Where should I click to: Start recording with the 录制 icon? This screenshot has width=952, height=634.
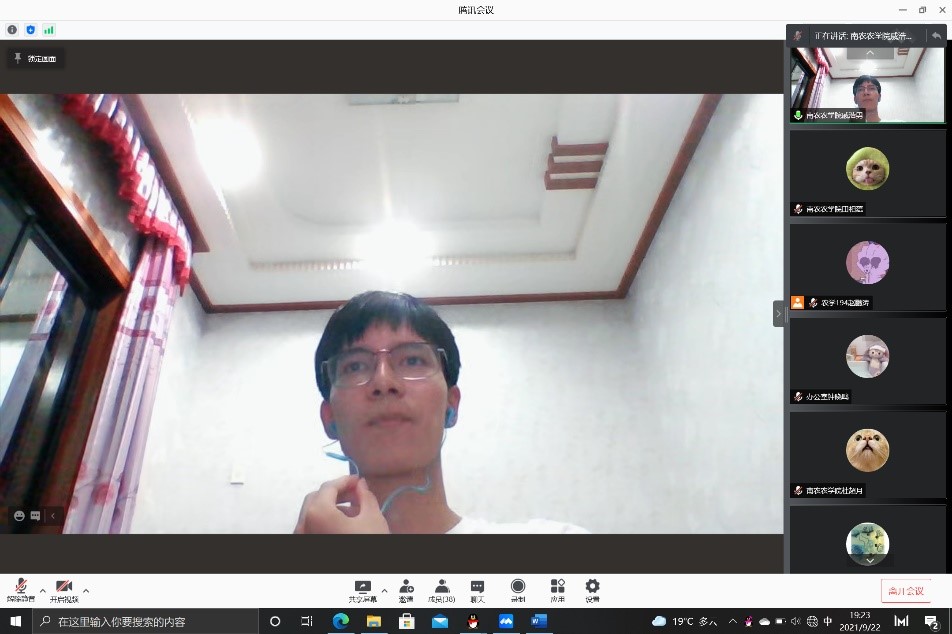(517, 590)
